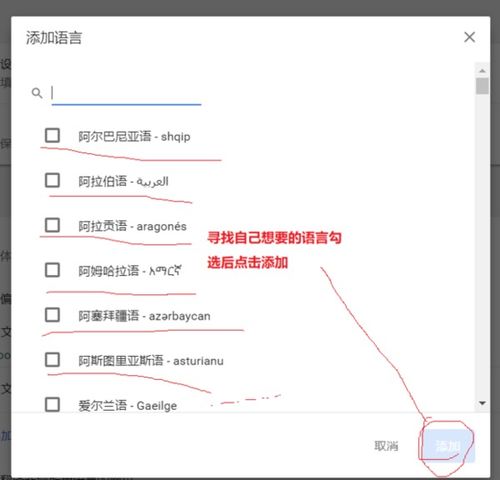500x480 pixels.
Task: Close the 添加语言 dialog
Action: click(469, 37)
